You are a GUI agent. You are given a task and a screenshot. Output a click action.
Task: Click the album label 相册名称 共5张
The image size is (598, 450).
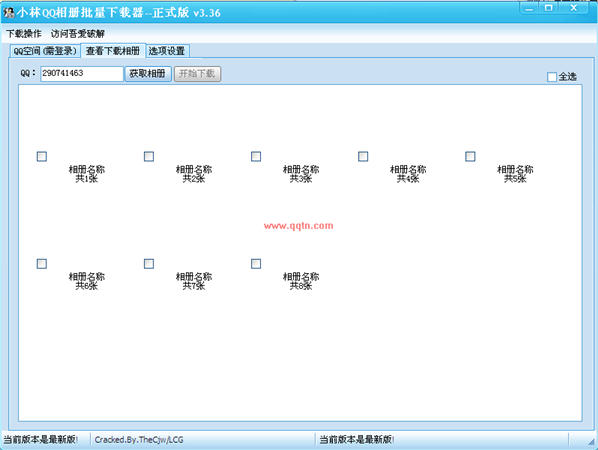[515, 174]
